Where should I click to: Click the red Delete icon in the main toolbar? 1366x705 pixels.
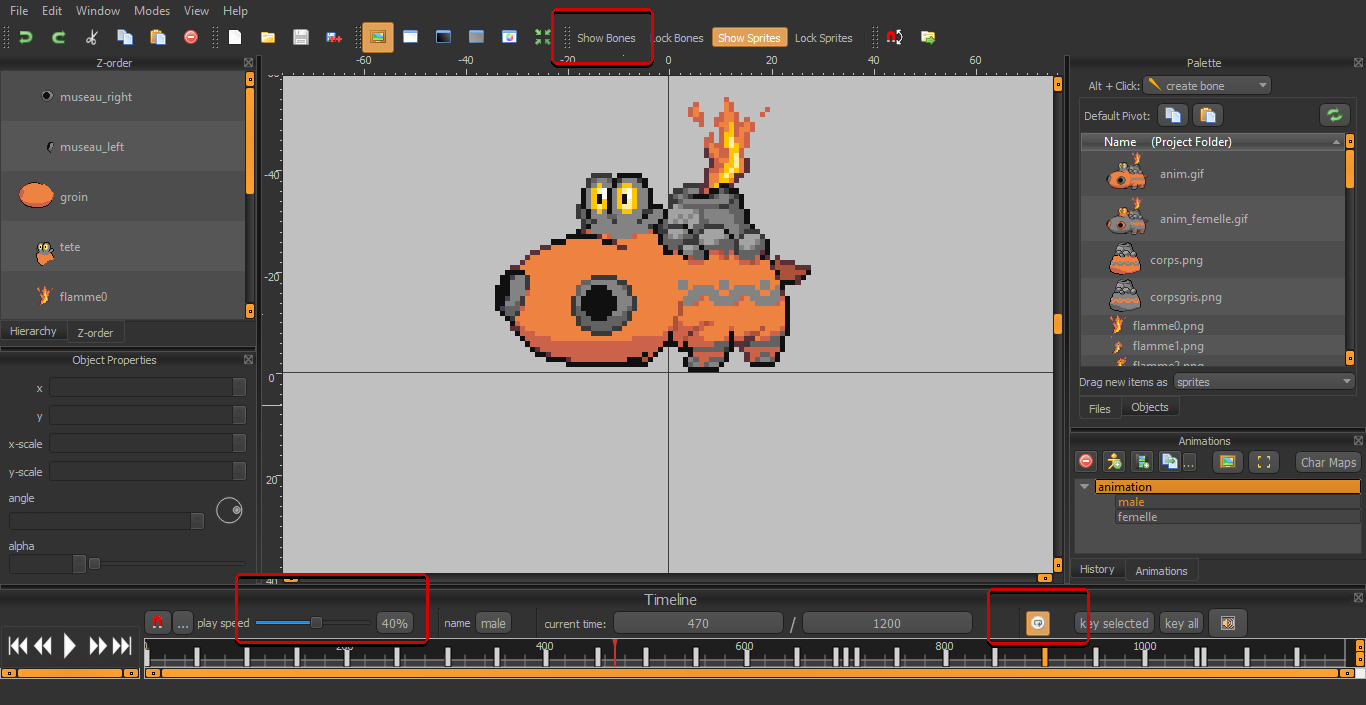click(x=191, y=37)
